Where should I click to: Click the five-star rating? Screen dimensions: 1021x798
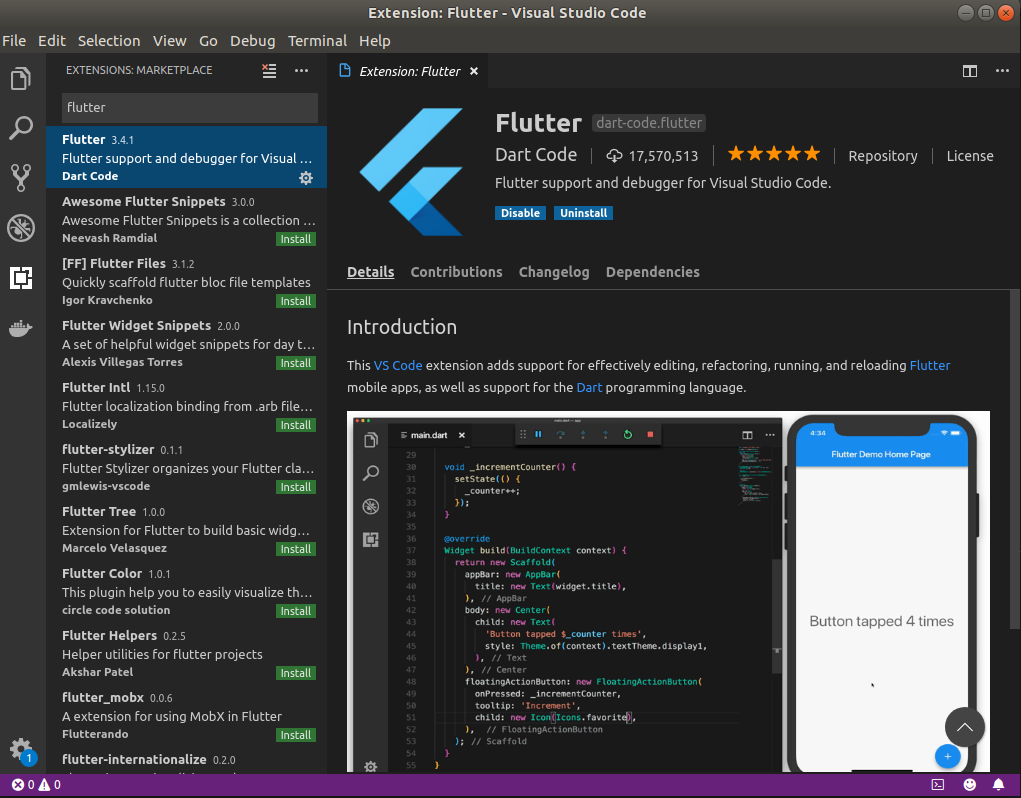(774, 154)
